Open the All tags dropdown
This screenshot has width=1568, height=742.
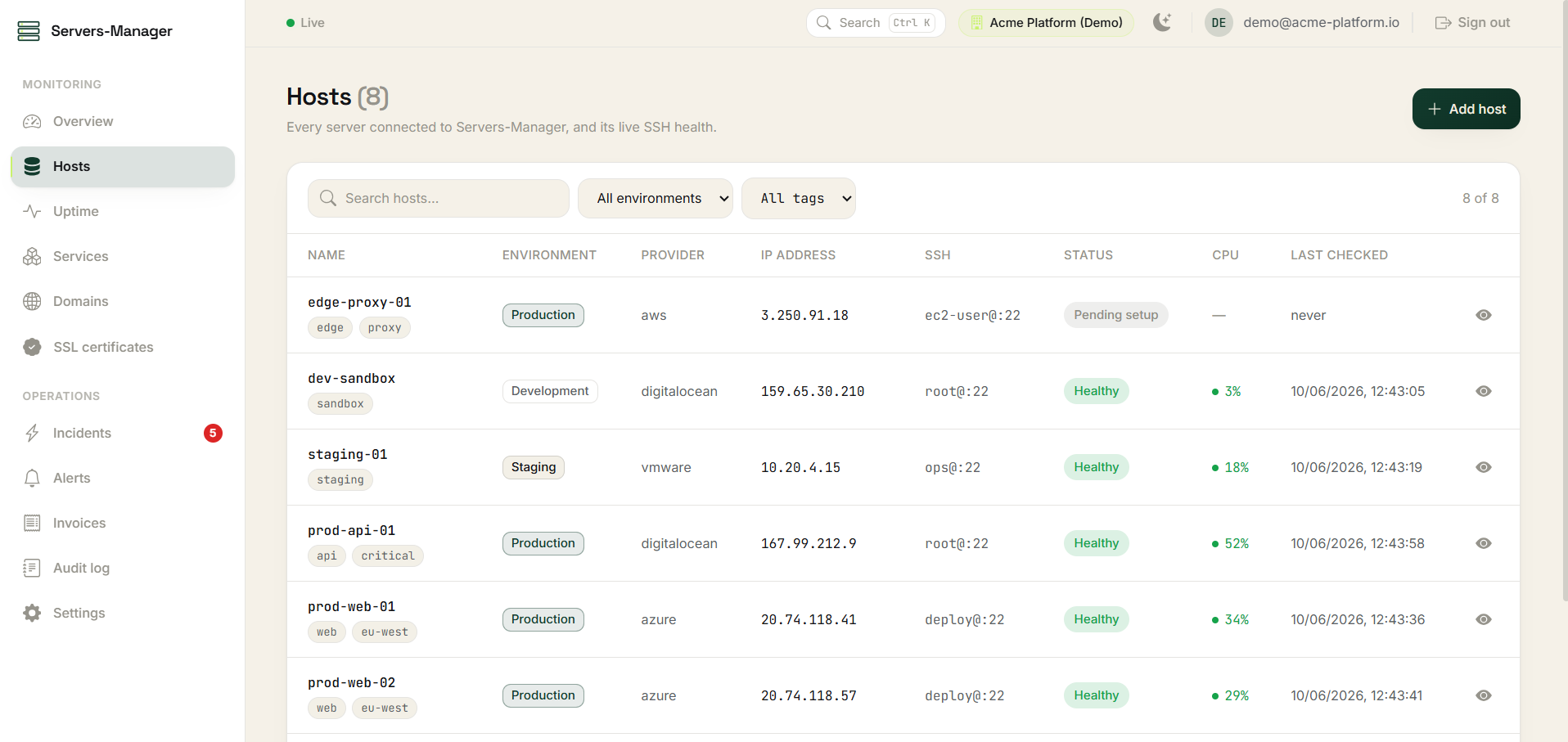point(799,198)
